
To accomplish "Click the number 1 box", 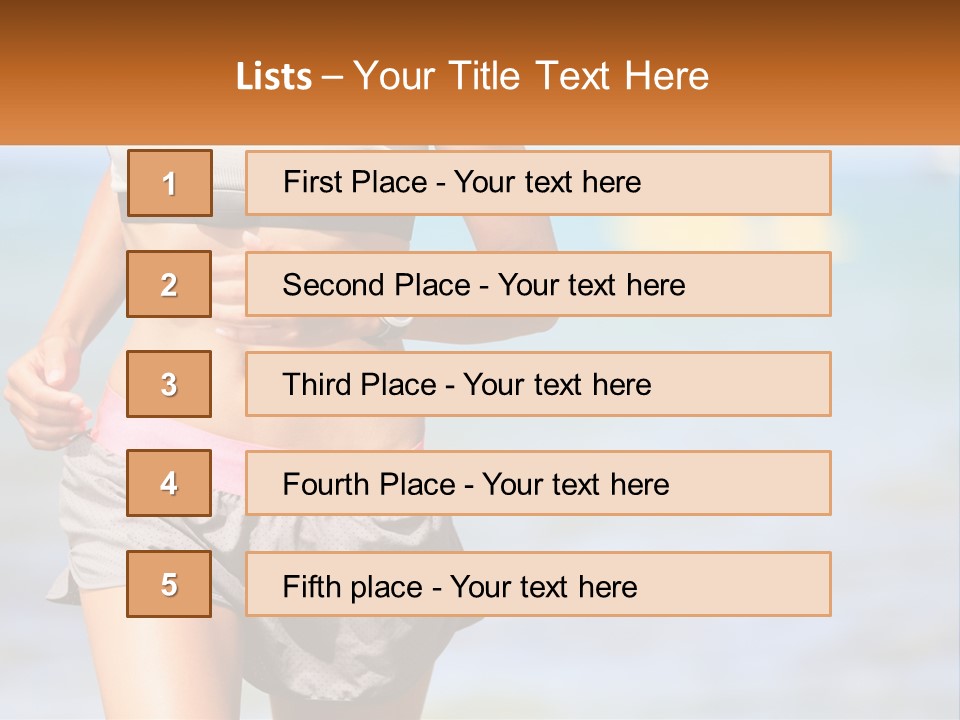I will (x=169, y=183).
